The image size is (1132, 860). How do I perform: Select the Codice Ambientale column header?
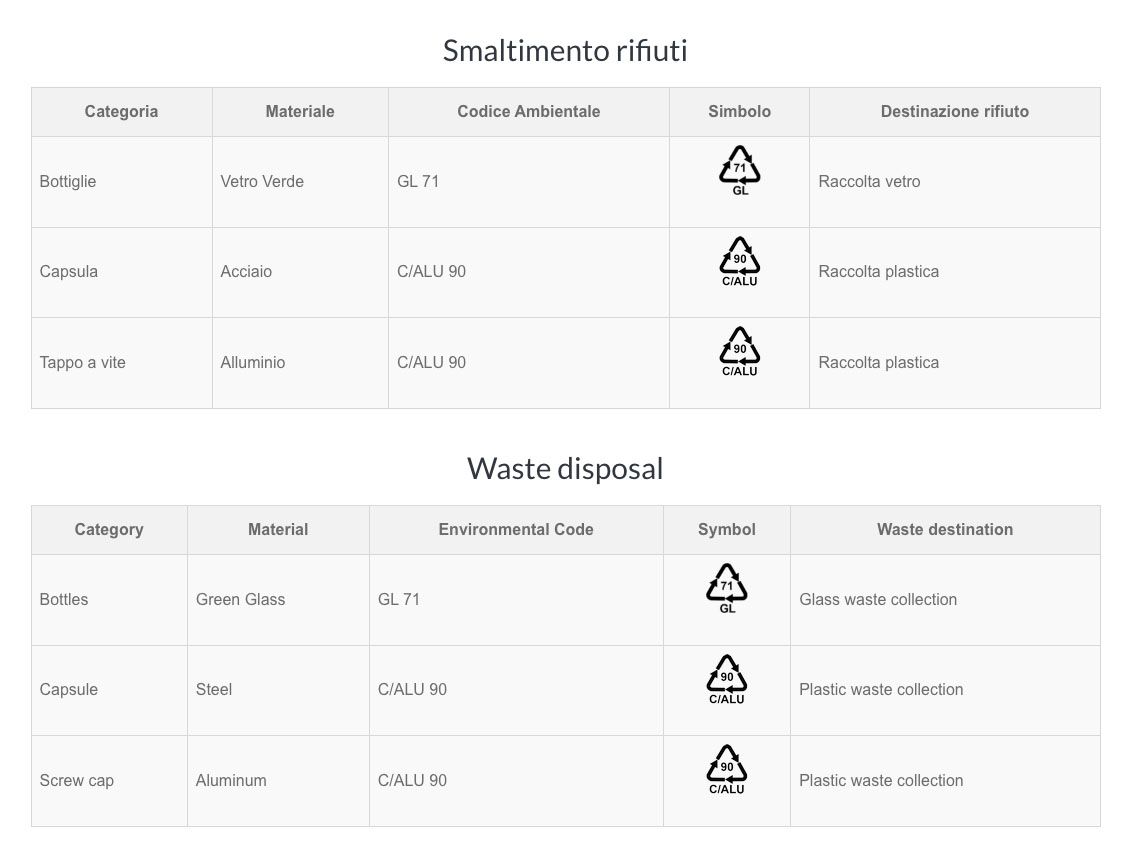pos(528,112)
